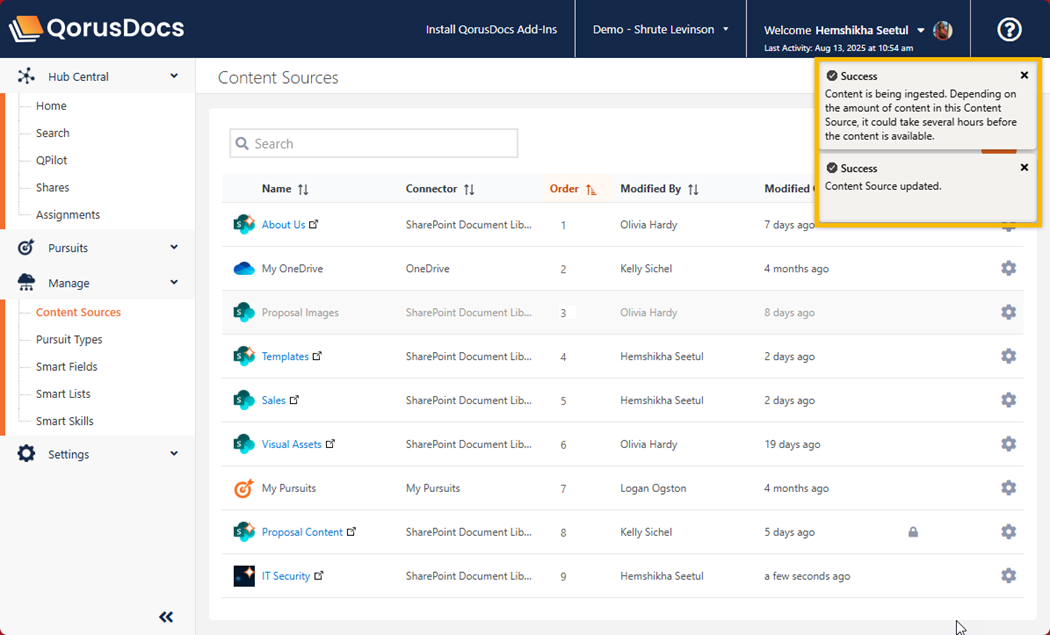Screen dimensions: 1050x635
Task: Open external link icon beside About Us
Action: point(314,225)
